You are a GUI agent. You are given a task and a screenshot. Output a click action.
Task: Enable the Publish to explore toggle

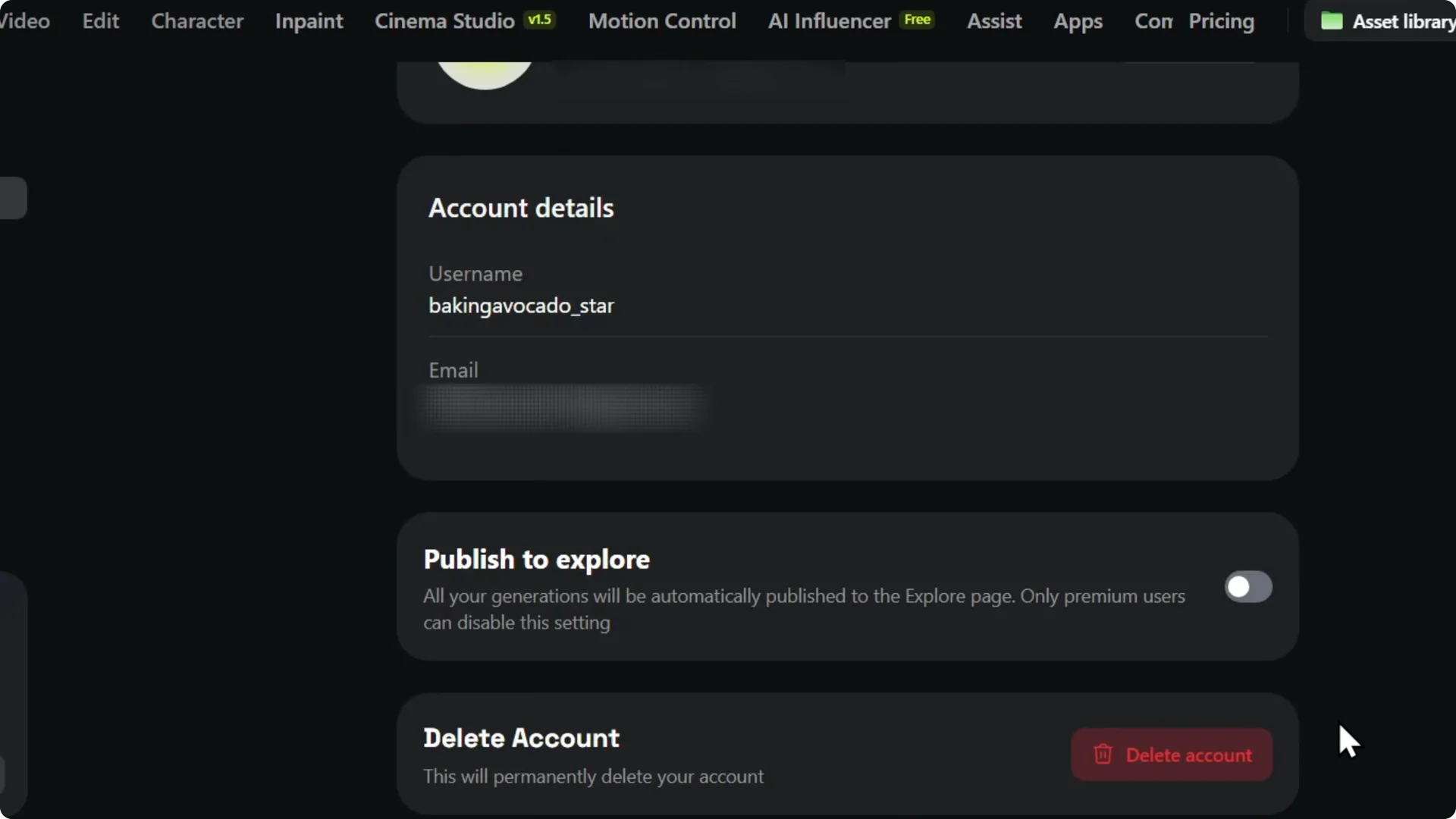[x=1247, y=586]
